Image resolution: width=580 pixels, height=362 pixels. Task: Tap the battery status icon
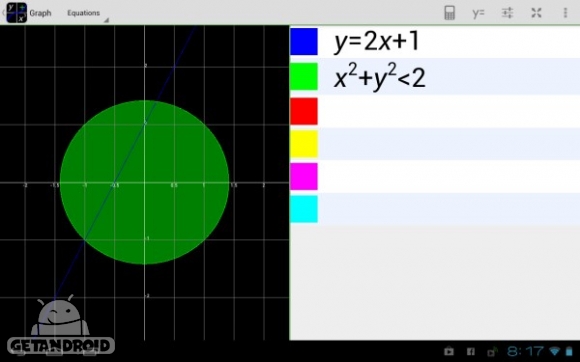(570, 351)
